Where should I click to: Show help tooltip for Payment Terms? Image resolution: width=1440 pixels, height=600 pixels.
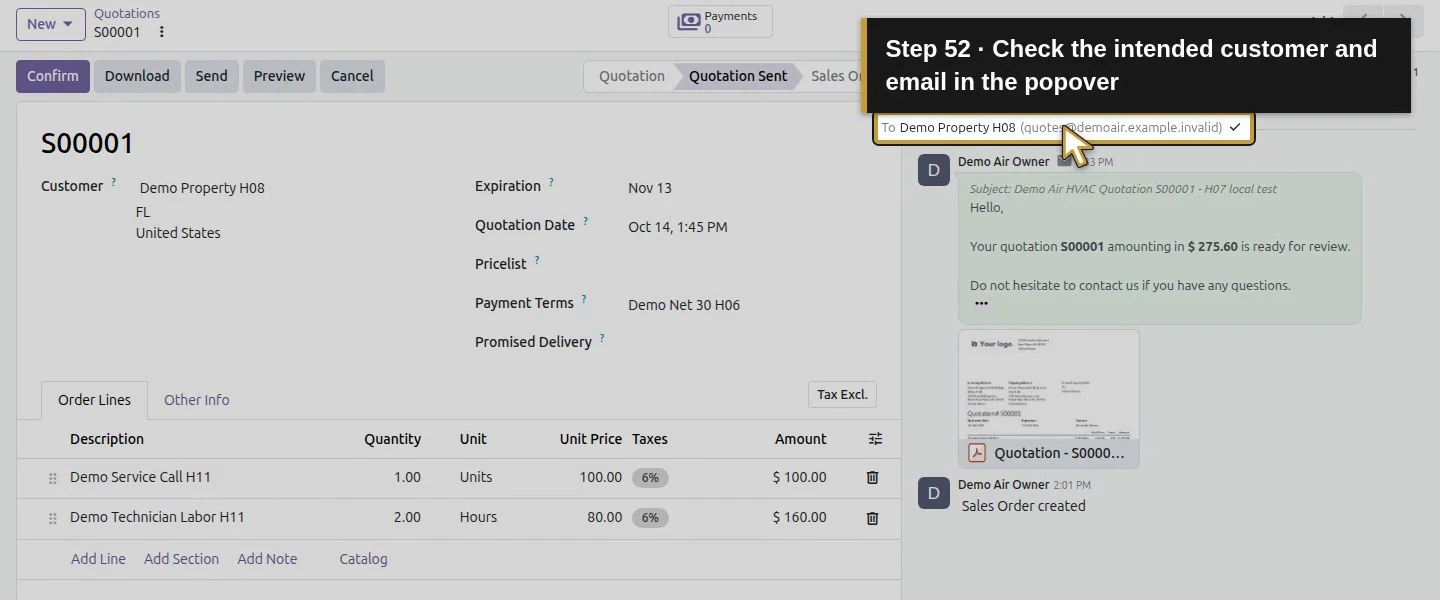point(584,300)
